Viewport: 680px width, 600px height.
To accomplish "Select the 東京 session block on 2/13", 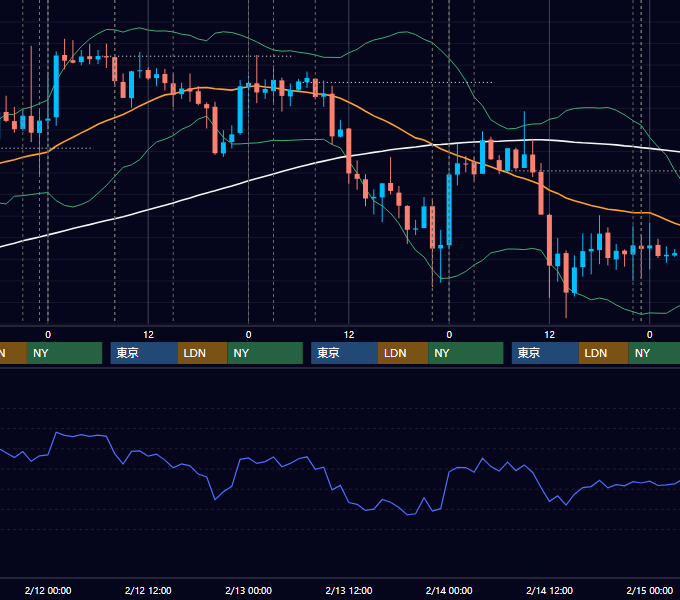I will click(x=345, y=353).
